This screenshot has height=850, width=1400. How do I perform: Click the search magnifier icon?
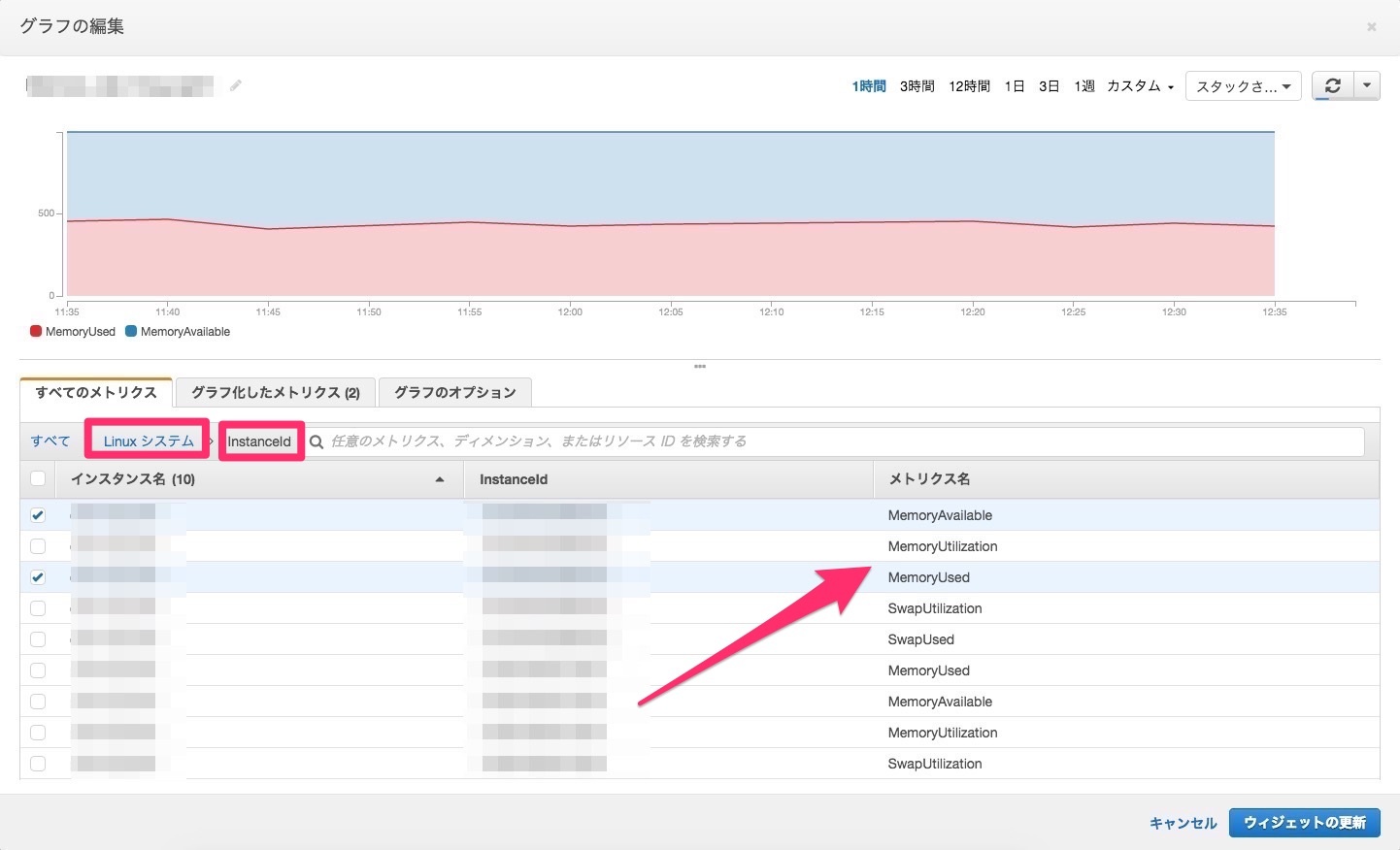point(317,442)
